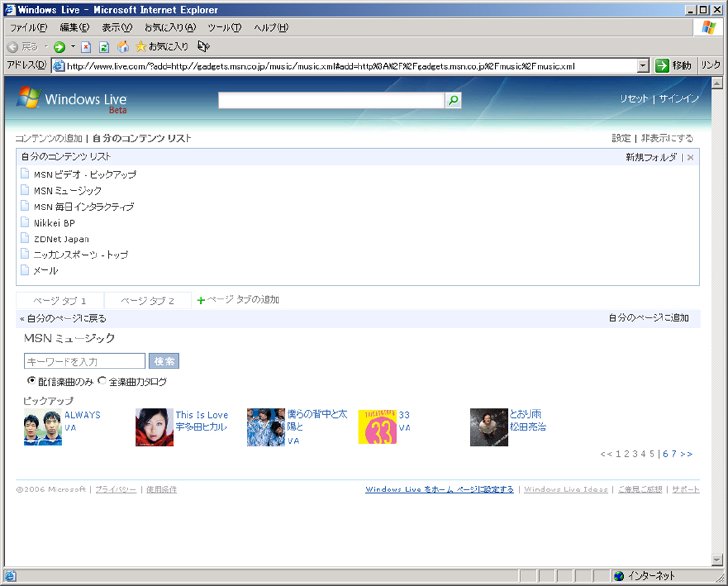
Task: Click the 検索 music search button
Action: click(x=164, y=361)
